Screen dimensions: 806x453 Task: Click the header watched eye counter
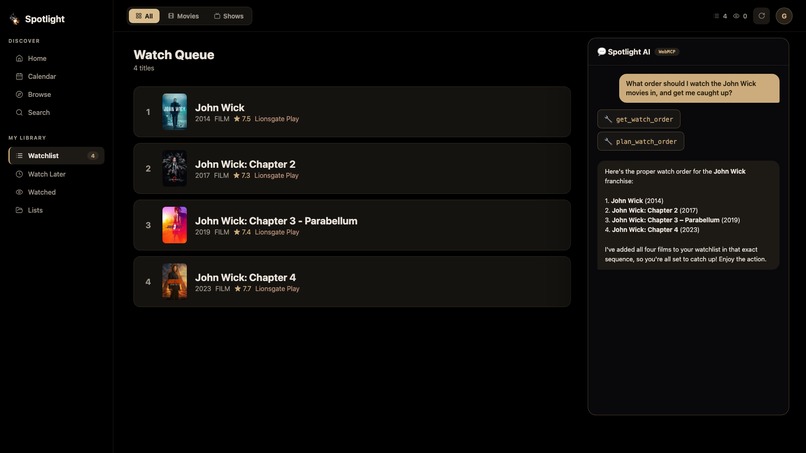740,16
